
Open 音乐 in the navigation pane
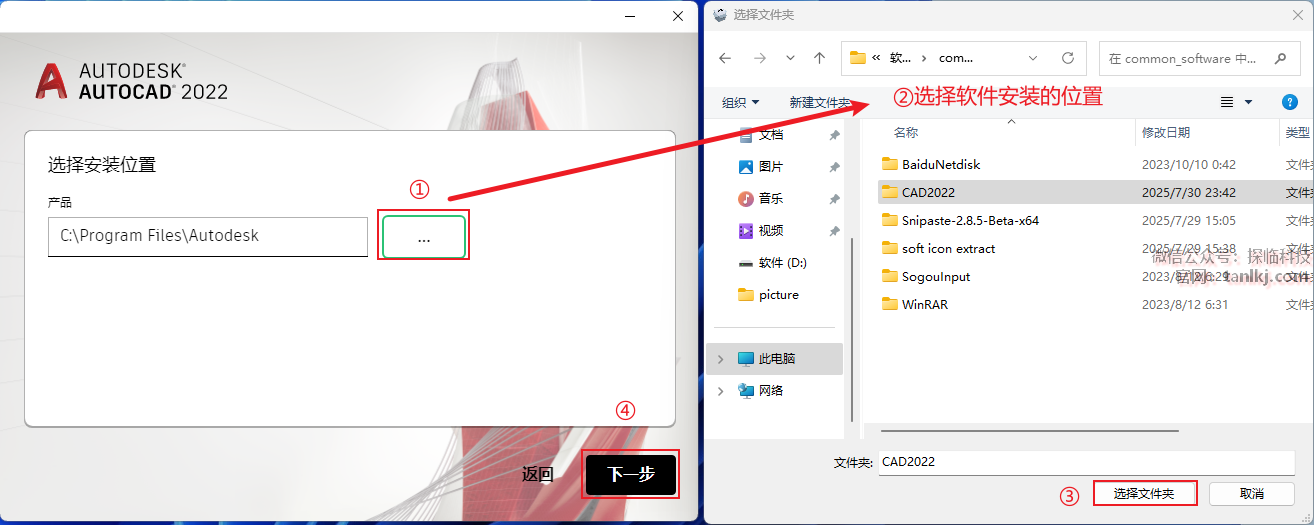point(771,198)
